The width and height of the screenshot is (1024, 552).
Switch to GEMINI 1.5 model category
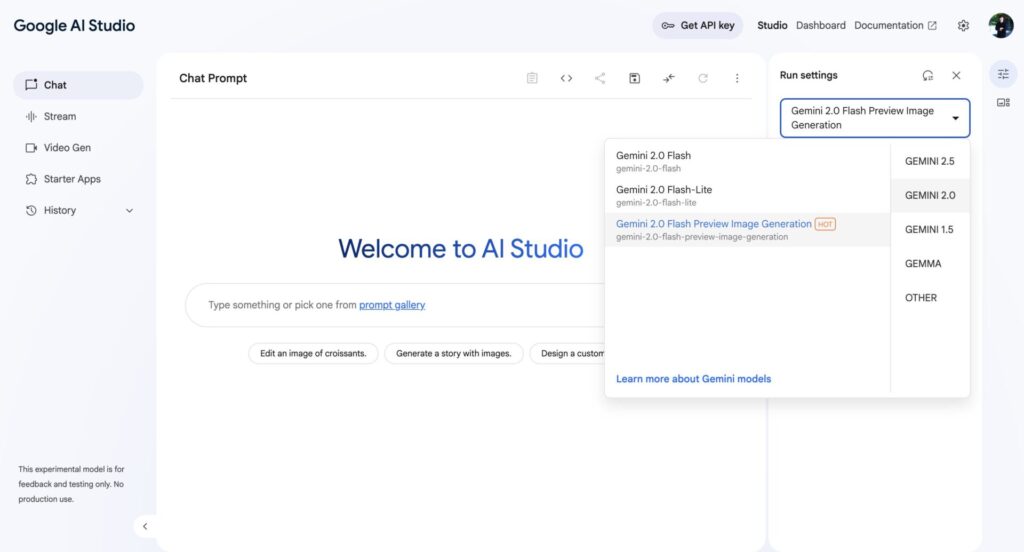(929, 229)
